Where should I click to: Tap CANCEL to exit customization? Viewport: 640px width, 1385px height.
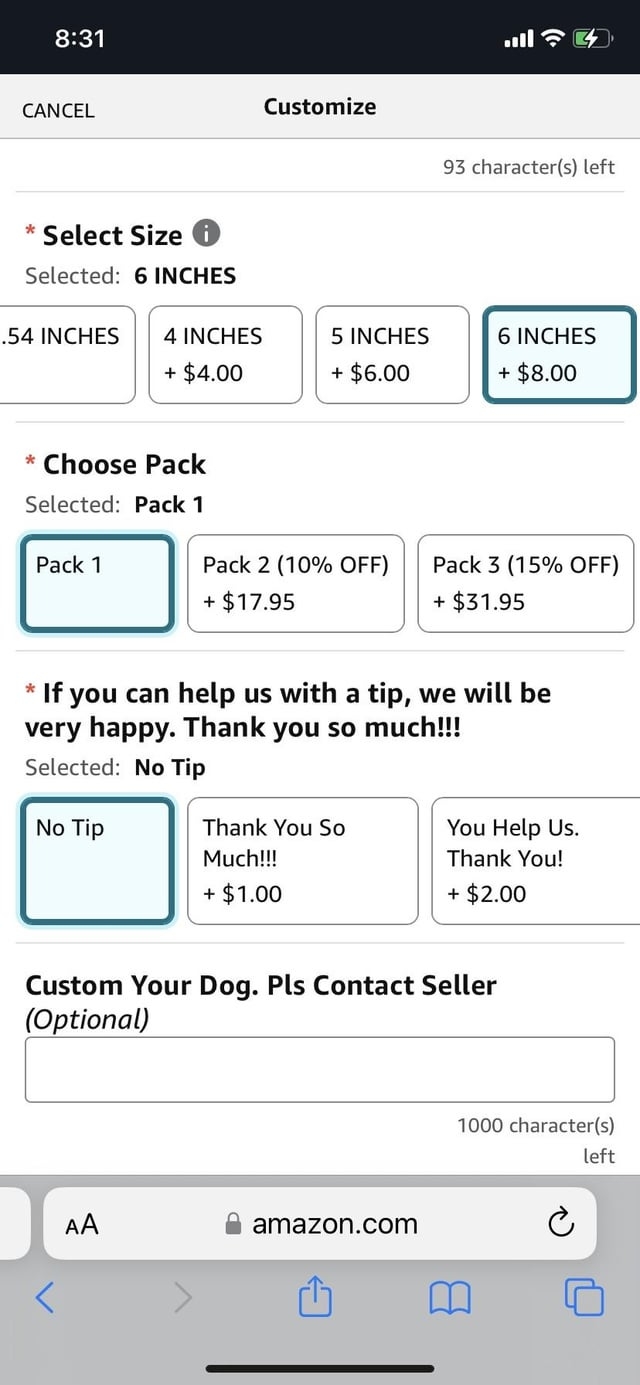coord(58,110)
